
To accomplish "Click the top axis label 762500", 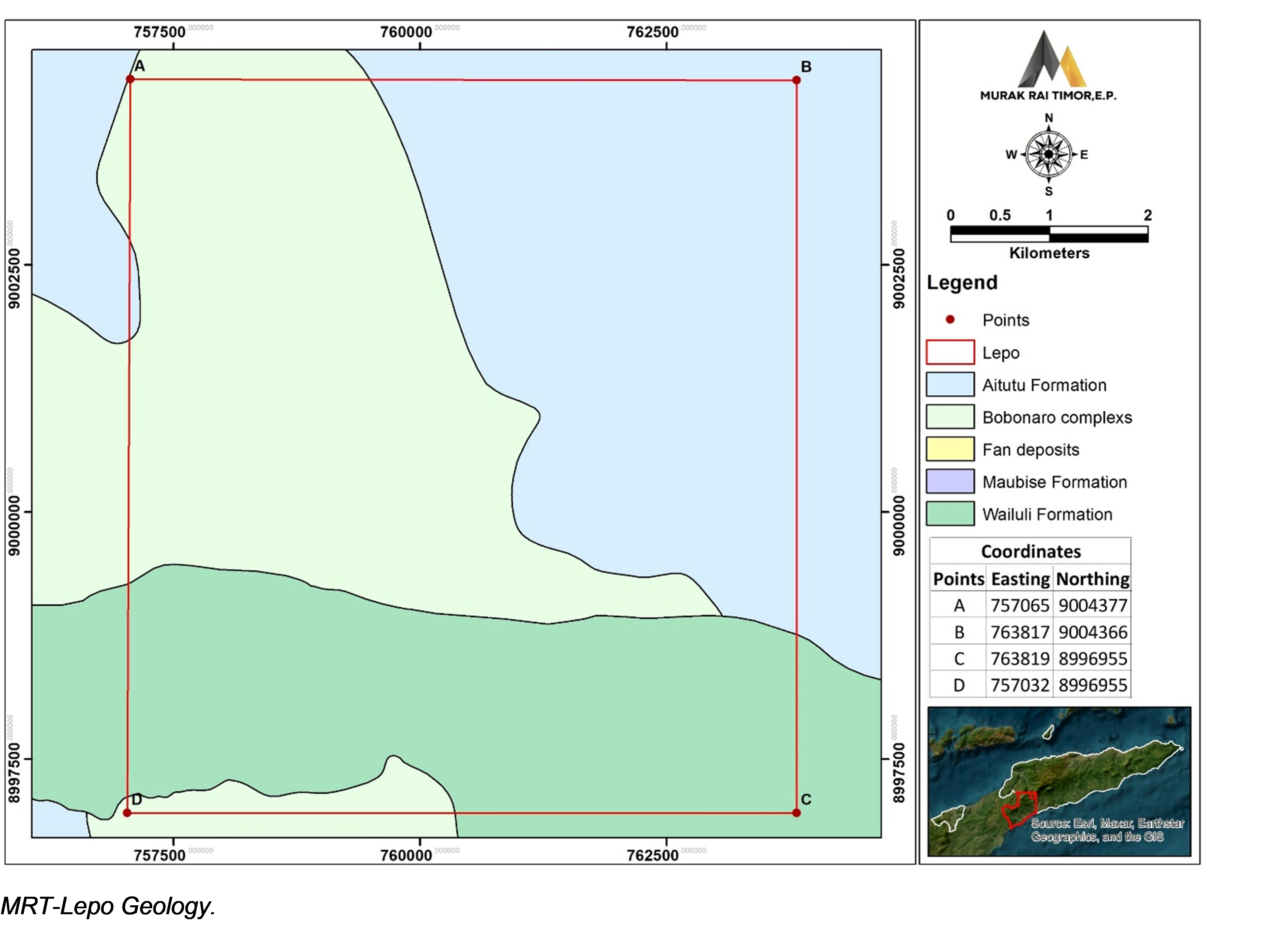I will tap(653, 32).
